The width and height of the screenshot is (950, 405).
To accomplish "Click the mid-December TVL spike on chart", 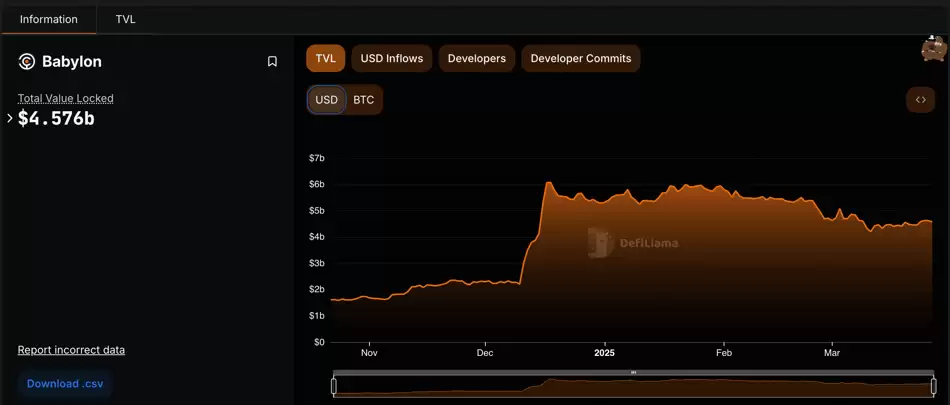I will point(548,185).
